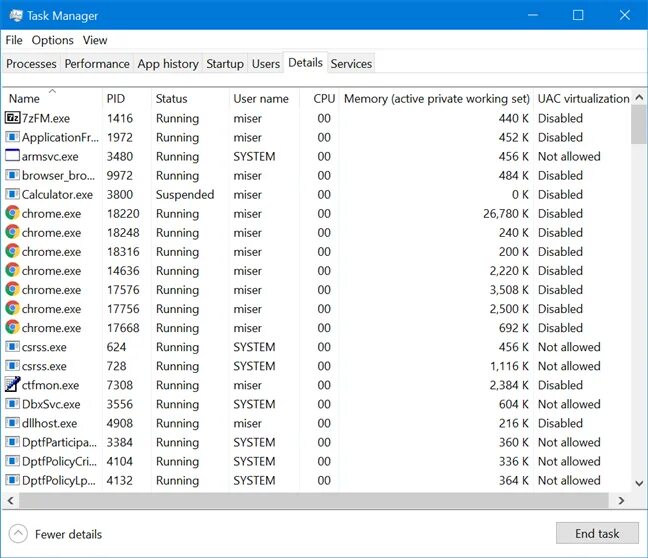The width and height of the screenshot is (648, 558).
Task: Open the View menu
Action: (x=95, y=40)
